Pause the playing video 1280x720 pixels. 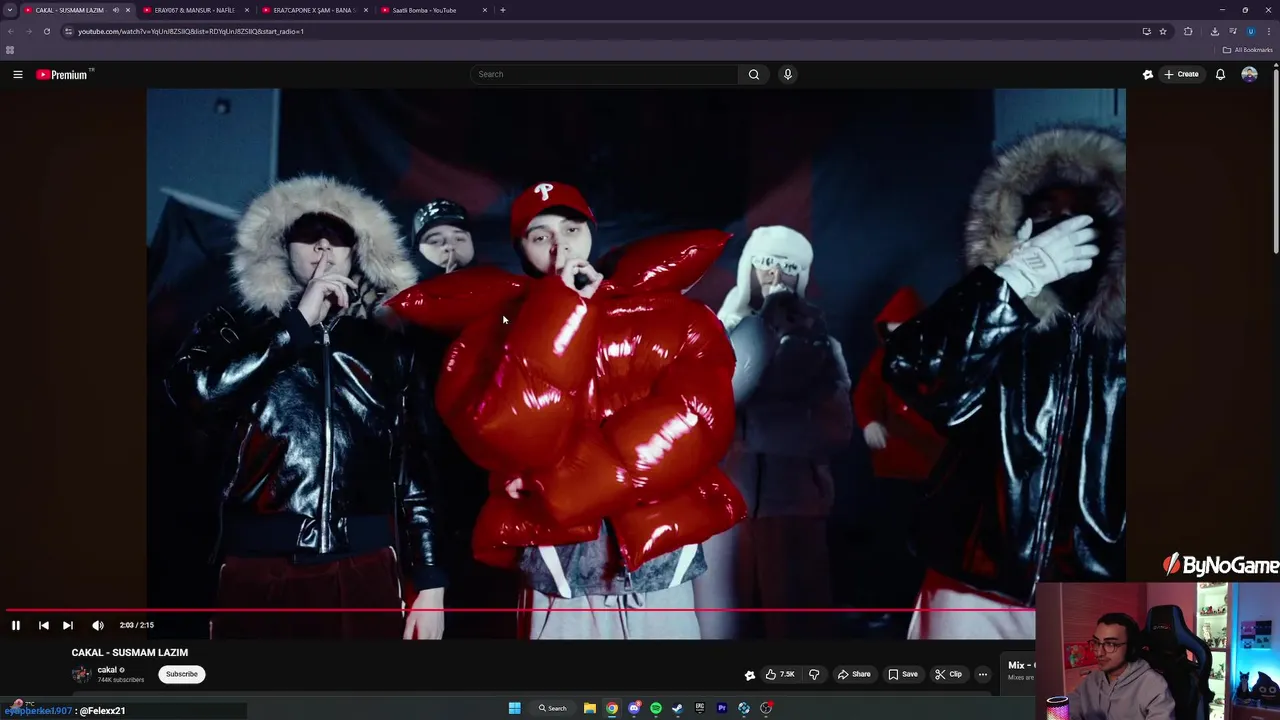16,625
